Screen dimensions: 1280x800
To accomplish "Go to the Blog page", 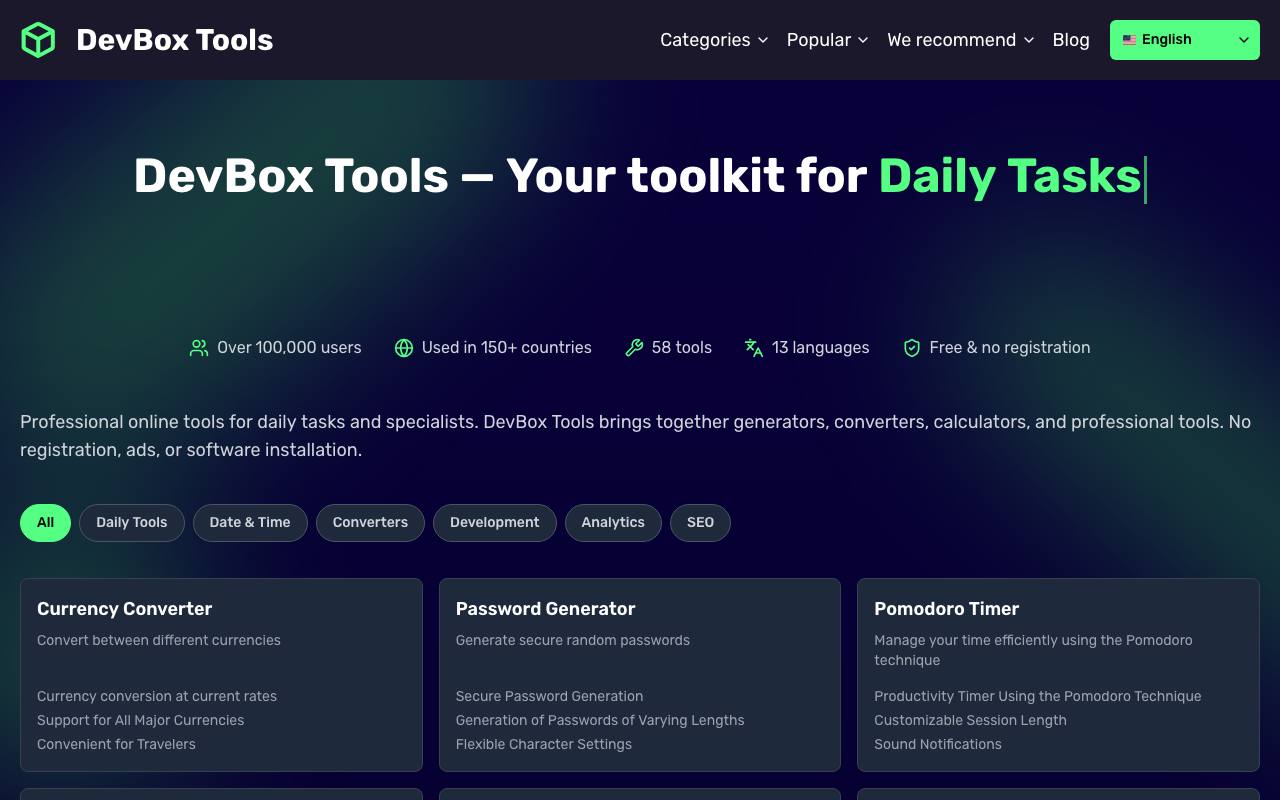I will (1071, 40).
